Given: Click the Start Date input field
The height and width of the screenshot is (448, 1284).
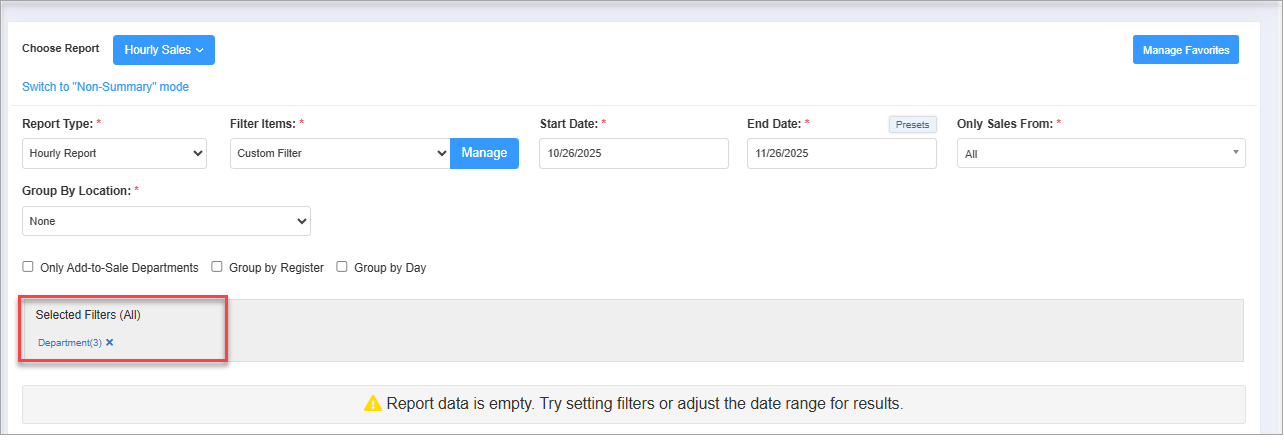Looking at the screenshot, I should (634, 154).
